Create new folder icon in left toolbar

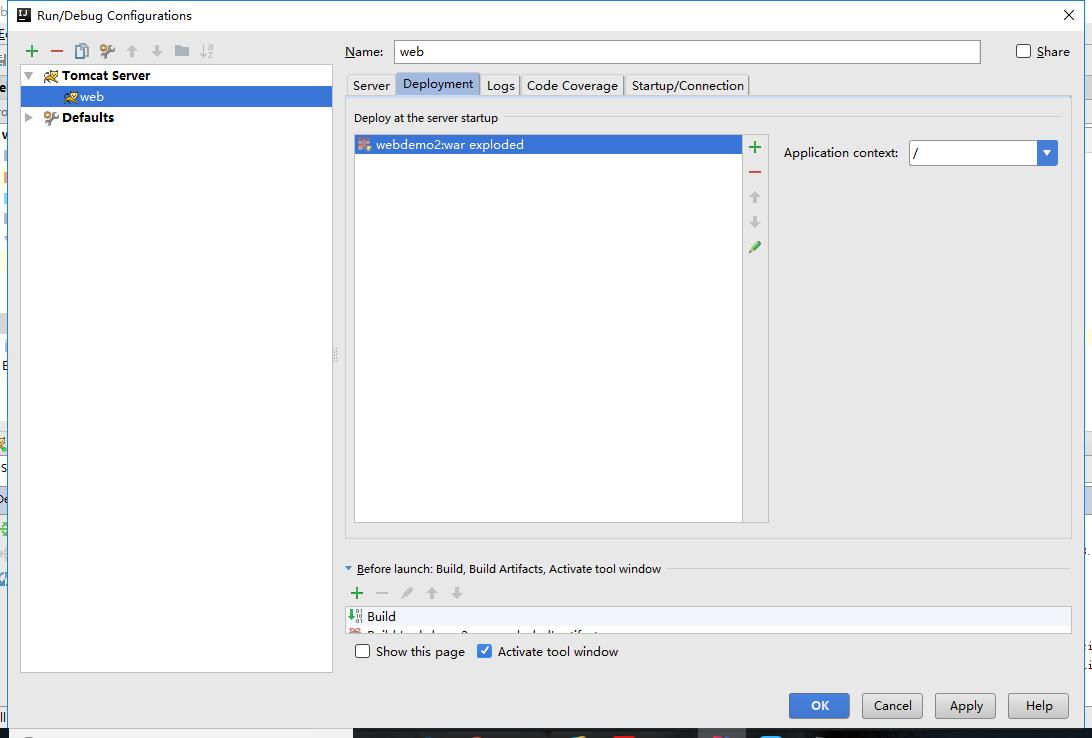(182, 50)
